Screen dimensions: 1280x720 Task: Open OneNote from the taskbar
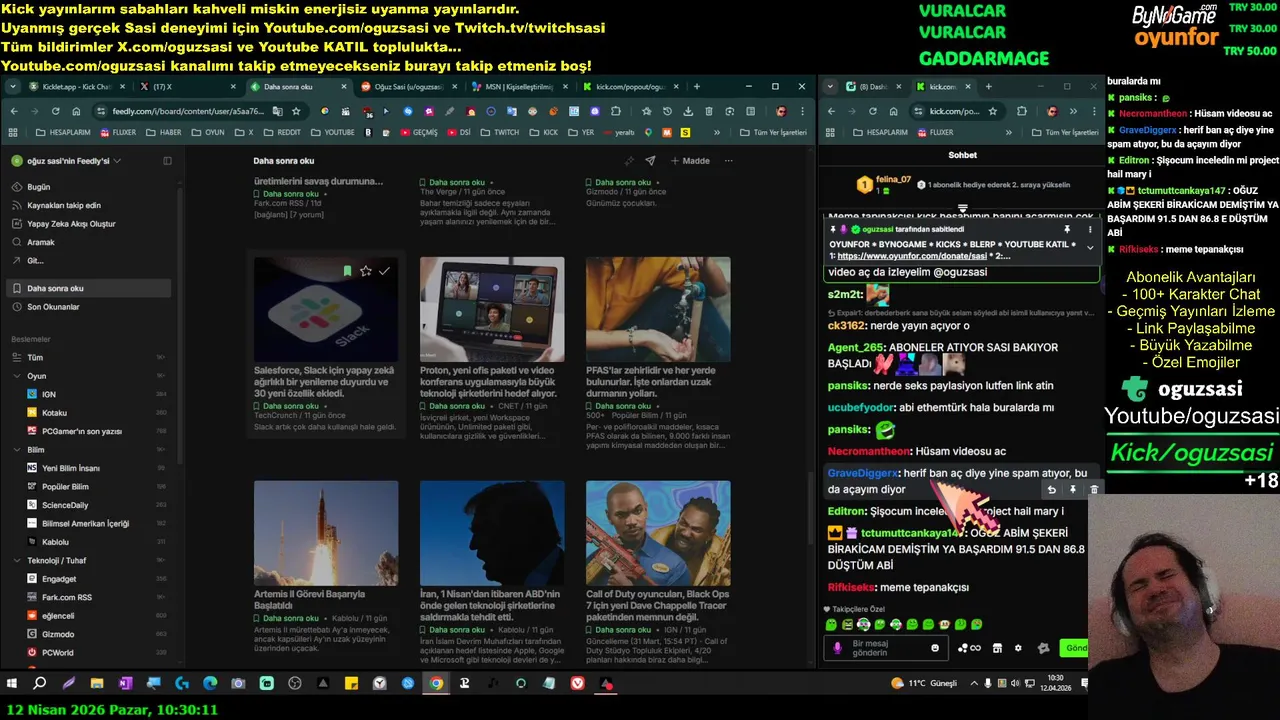pos(125,684)
